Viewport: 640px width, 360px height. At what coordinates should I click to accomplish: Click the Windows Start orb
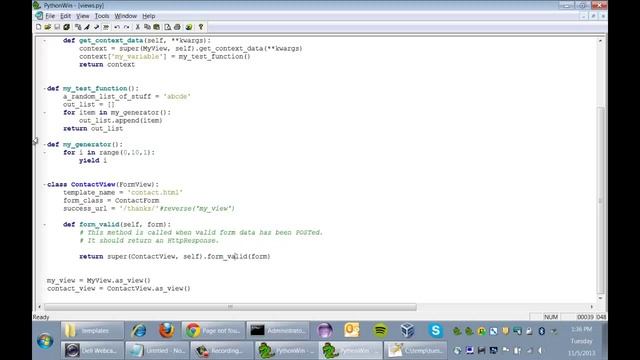point(45,341)
